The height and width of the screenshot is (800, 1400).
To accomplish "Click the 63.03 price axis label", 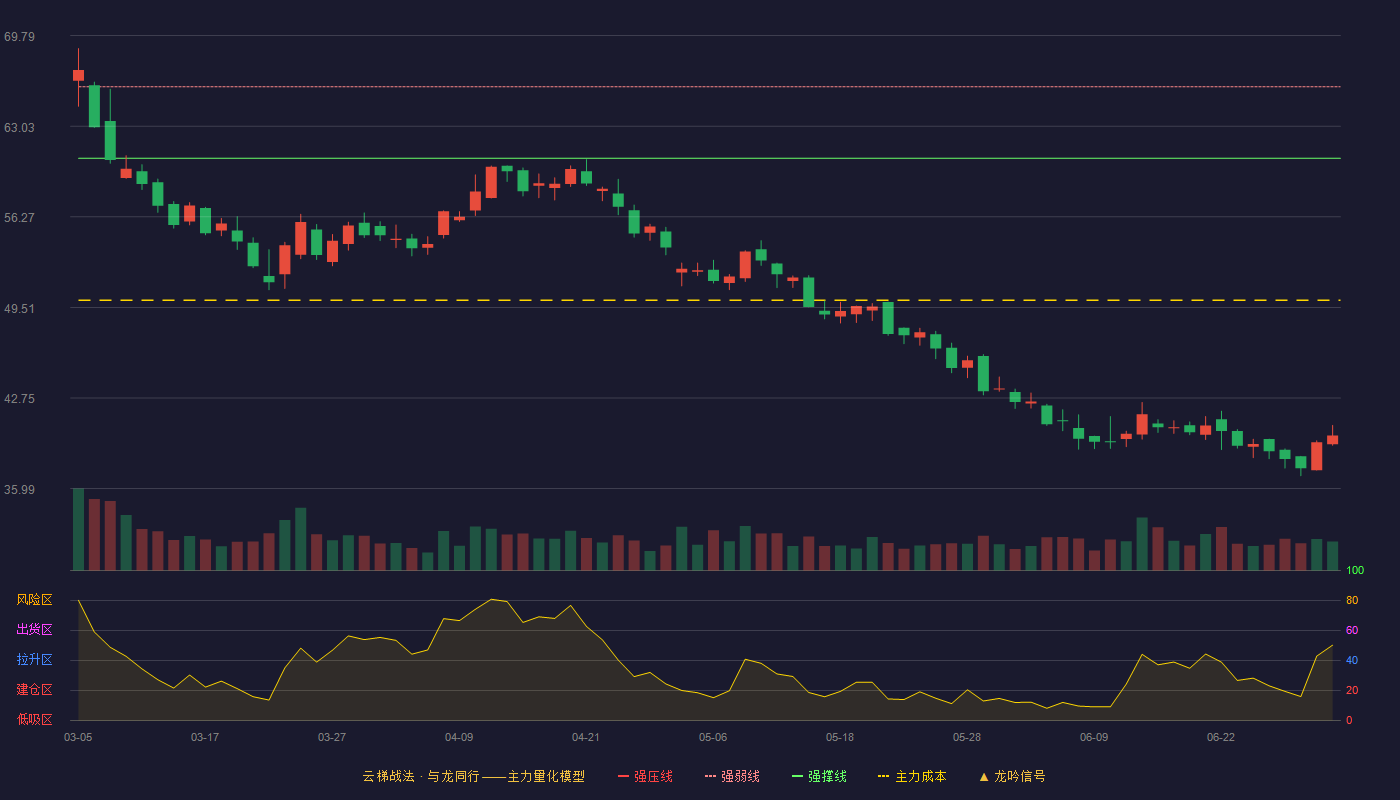I will (x=19, y=128).
